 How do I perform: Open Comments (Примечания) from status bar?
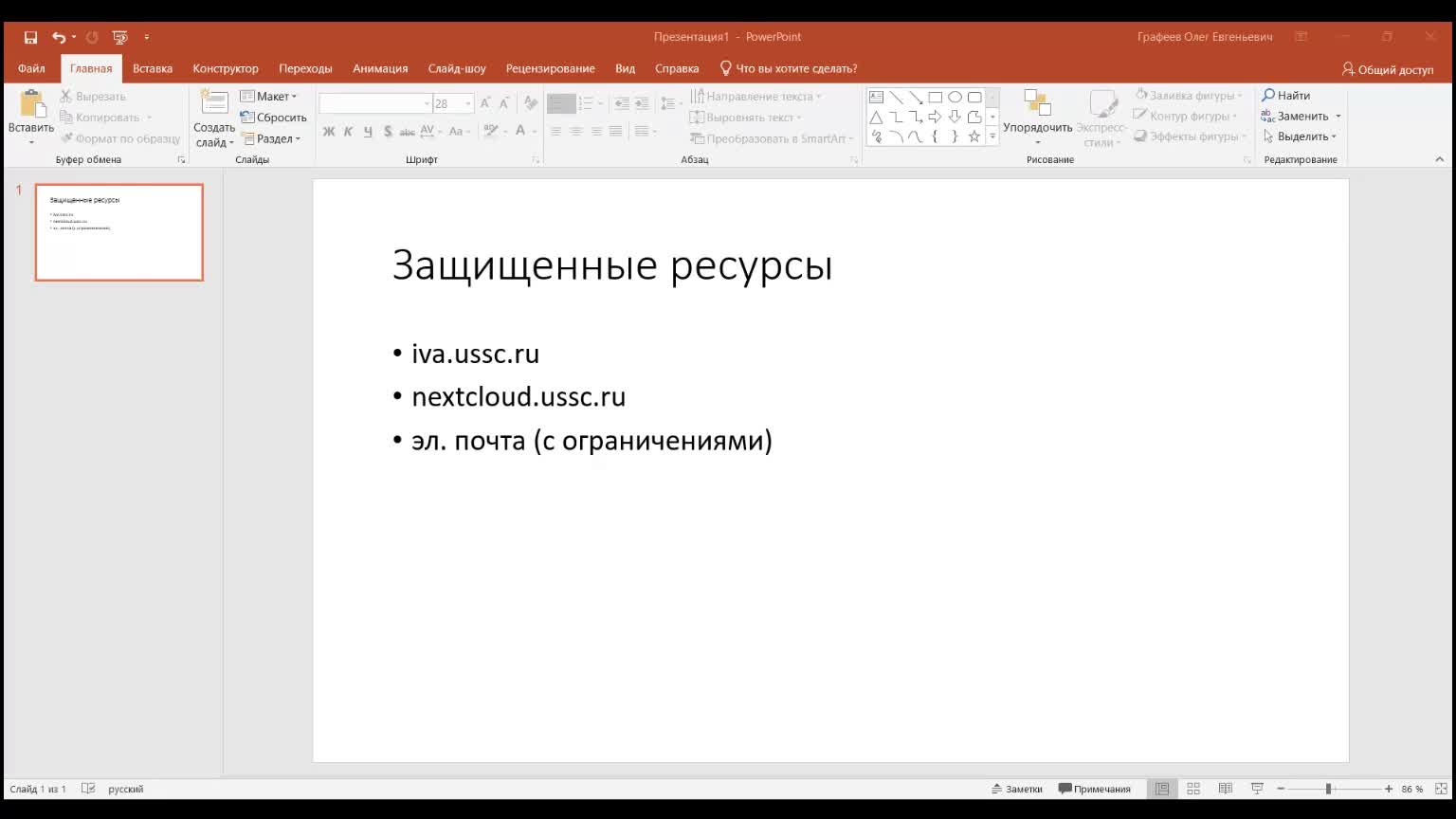(1095, 789)
